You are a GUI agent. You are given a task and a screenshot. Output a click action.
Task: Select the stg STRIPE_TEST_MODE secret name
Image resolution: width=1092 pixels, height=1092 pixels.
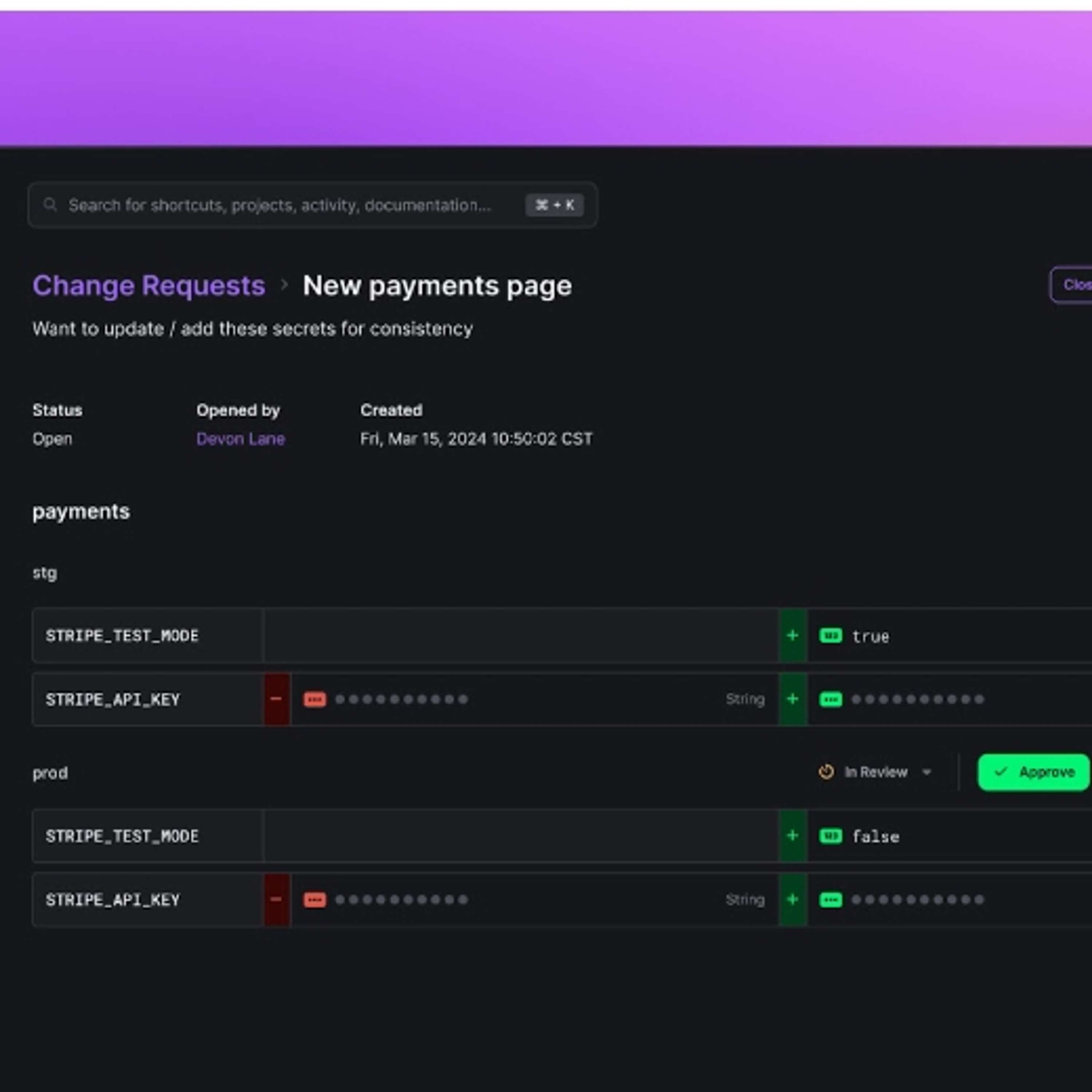click(122, 636)
